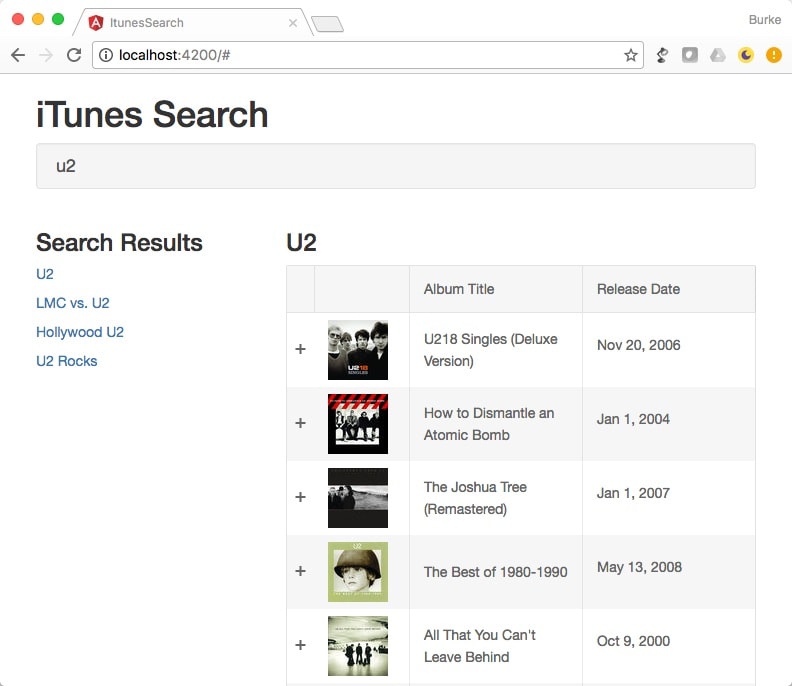The height and width of the screenshot is (686, 792).
Task: Click the U218 Singles album cover thumbnail
Action: [x=358, y=350]
